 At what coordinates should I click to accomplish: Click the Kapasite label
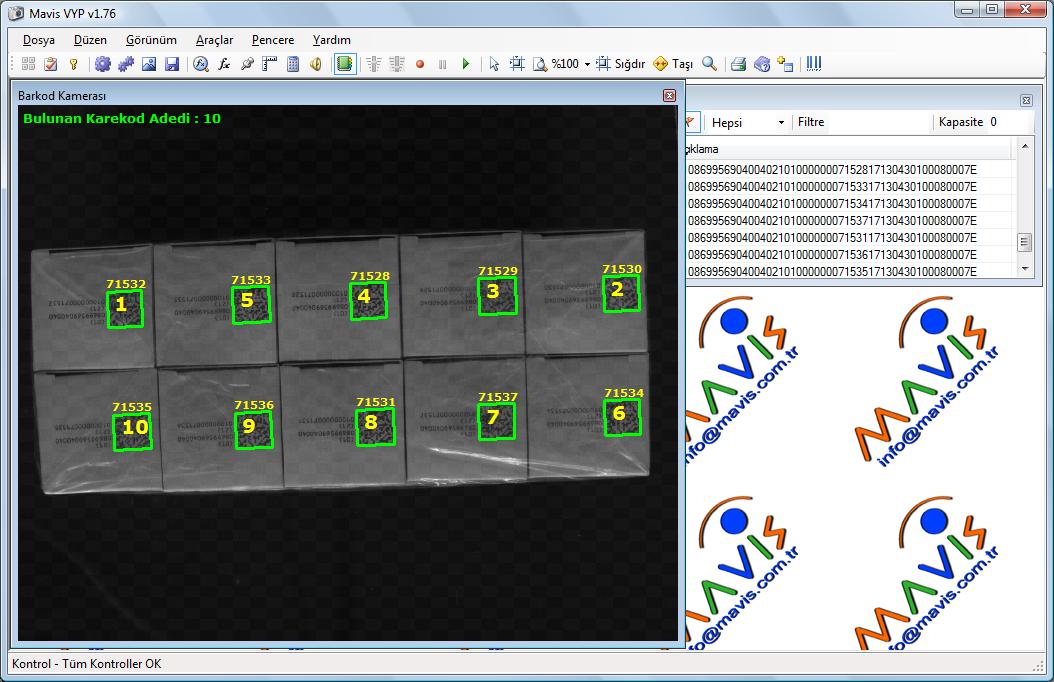[x=961, y=122]
